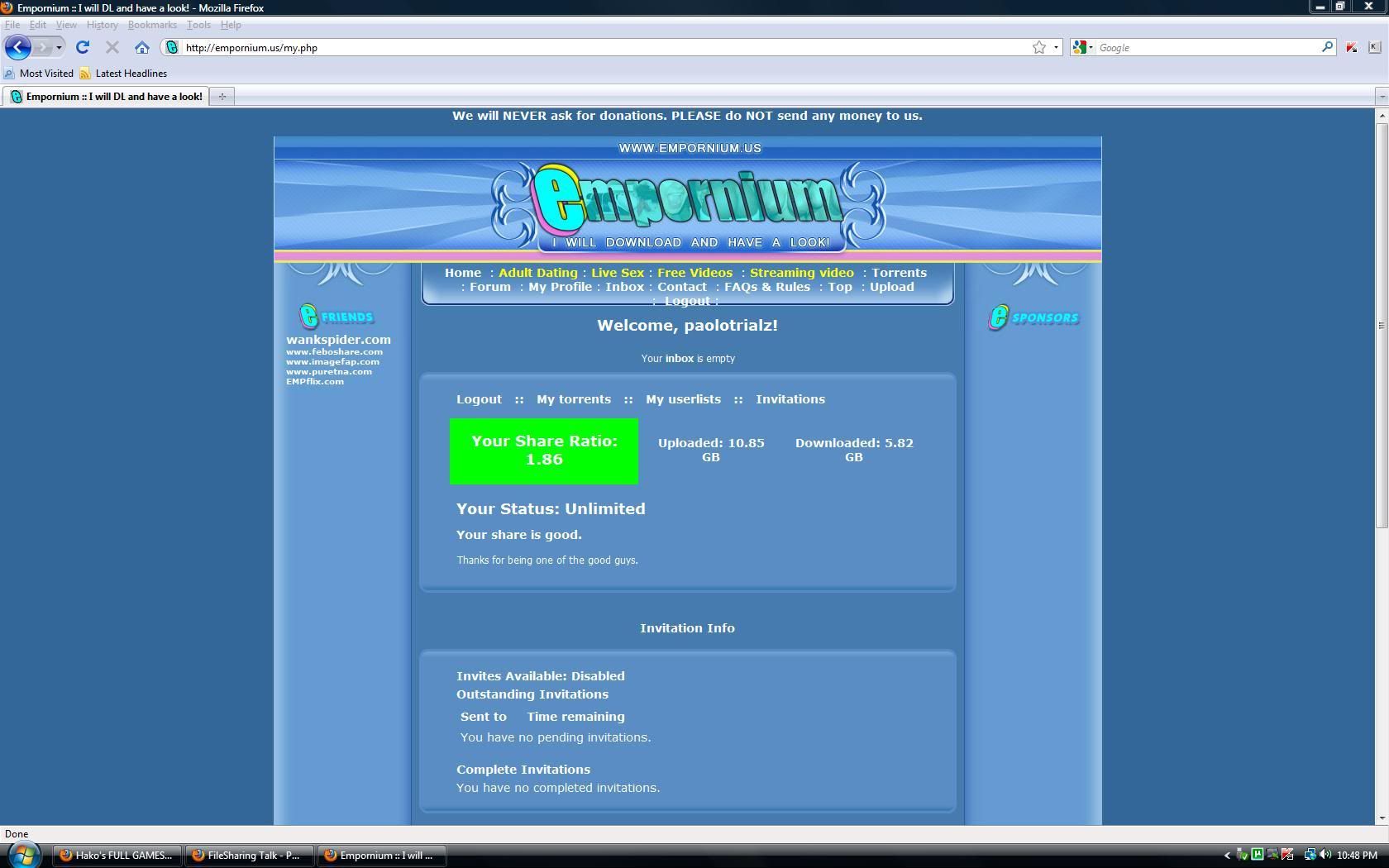Open the Torrents link
Screen dimensions: 1389x868
coord(899,273)
